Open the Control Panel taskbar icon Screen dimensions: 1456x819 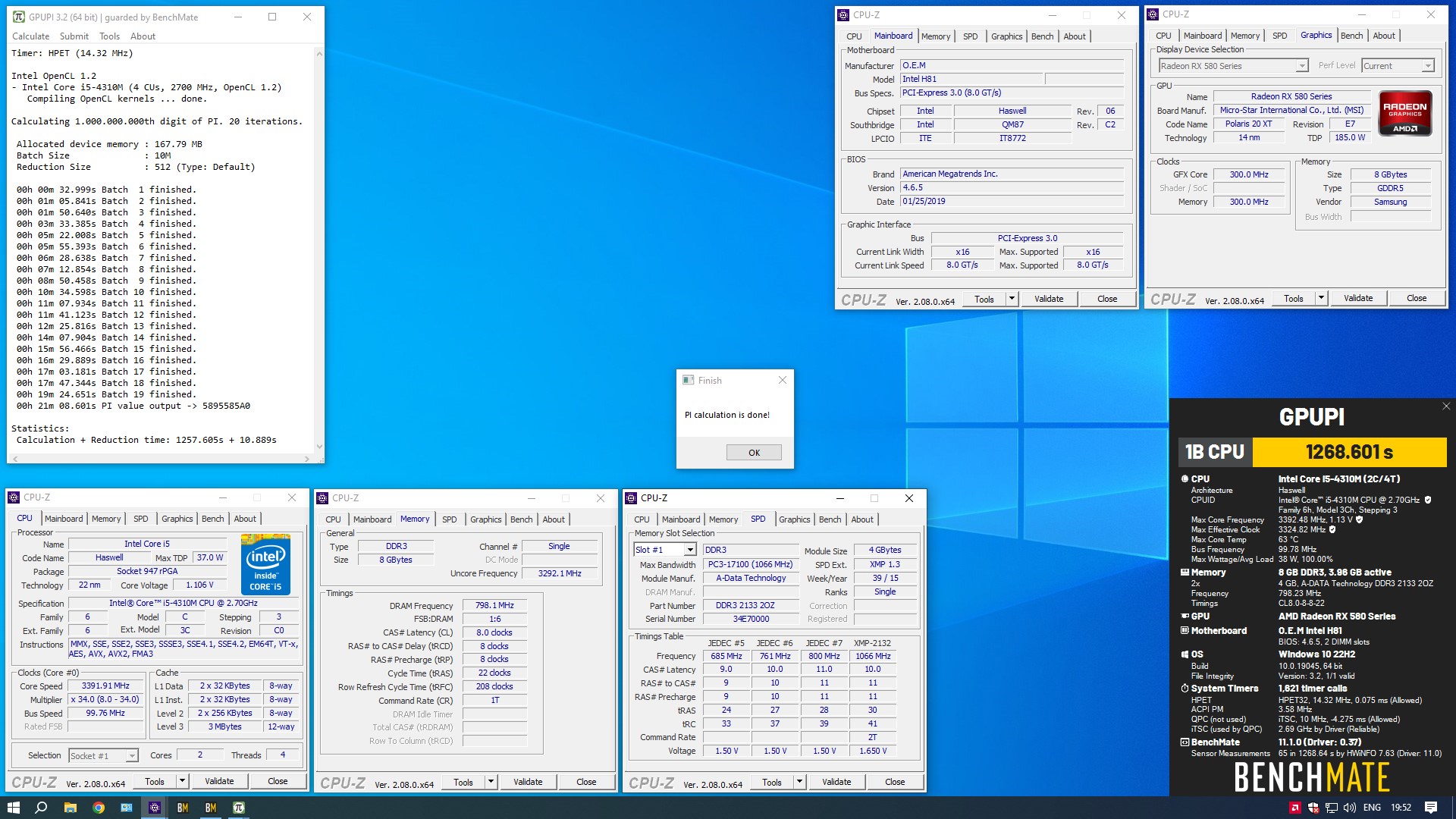click(126, 808)
